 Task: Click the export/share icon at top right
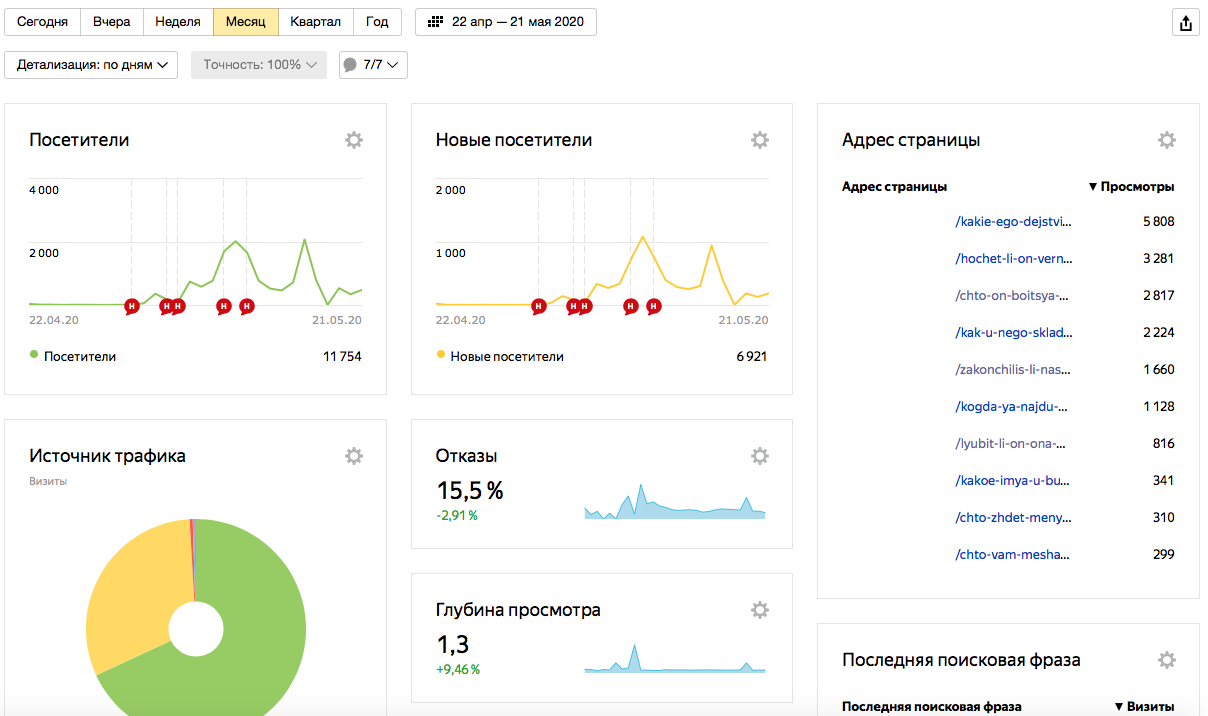(1186, 23)
